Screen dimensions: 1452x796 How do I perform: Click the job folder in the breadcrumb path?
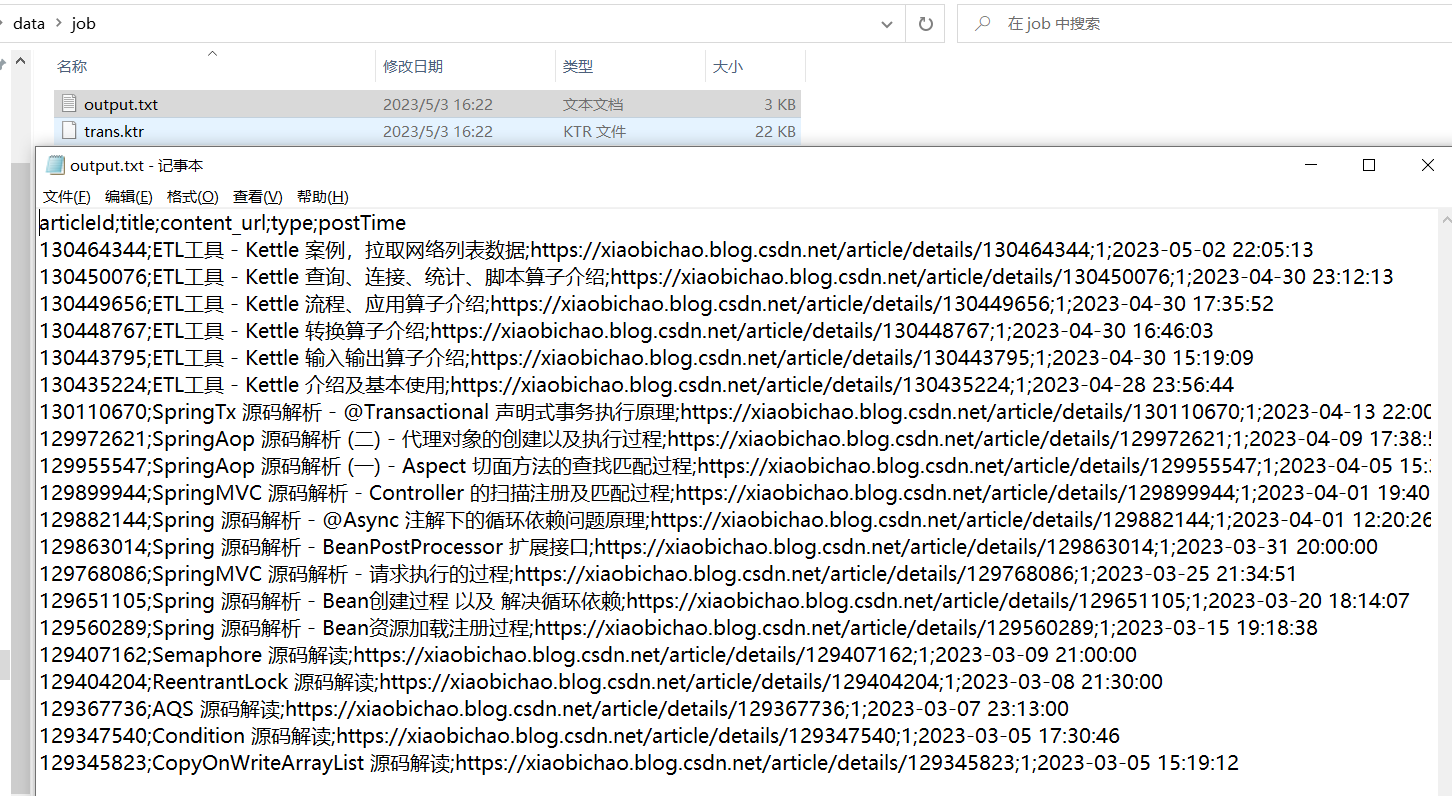(83, 22)
